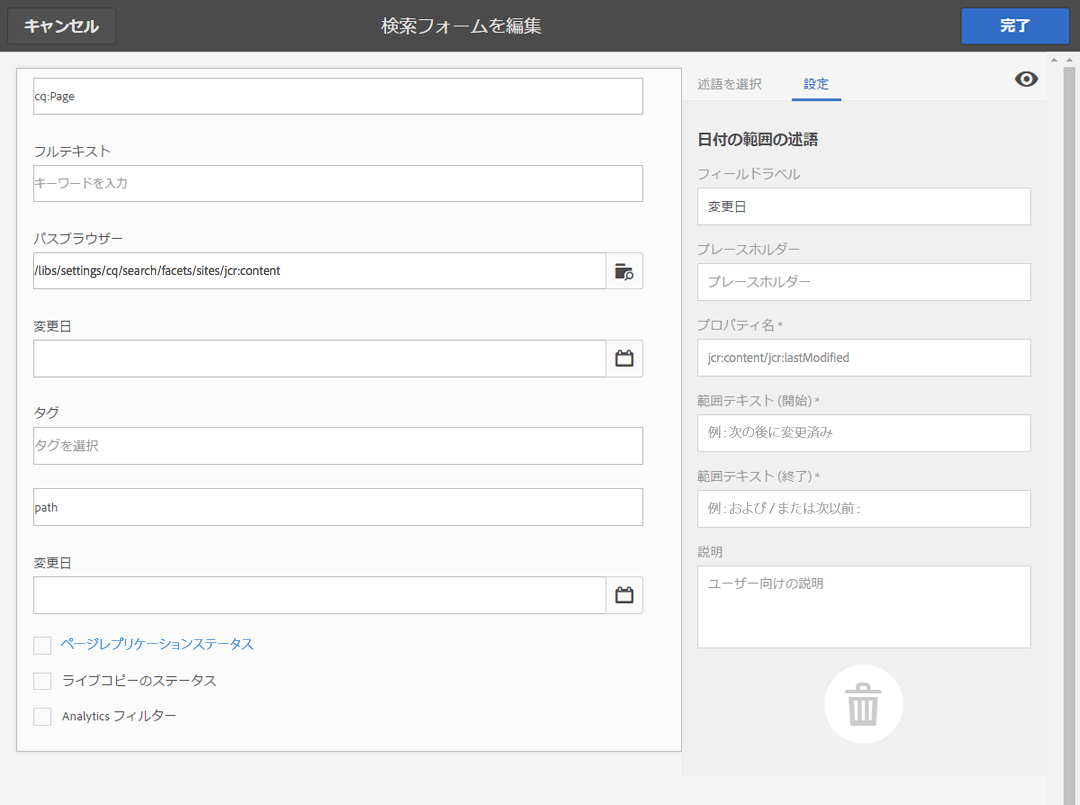Click the 検索フォームを編集 title
The height and width of the screenshot is (805, 1080).
coord(461,26)
